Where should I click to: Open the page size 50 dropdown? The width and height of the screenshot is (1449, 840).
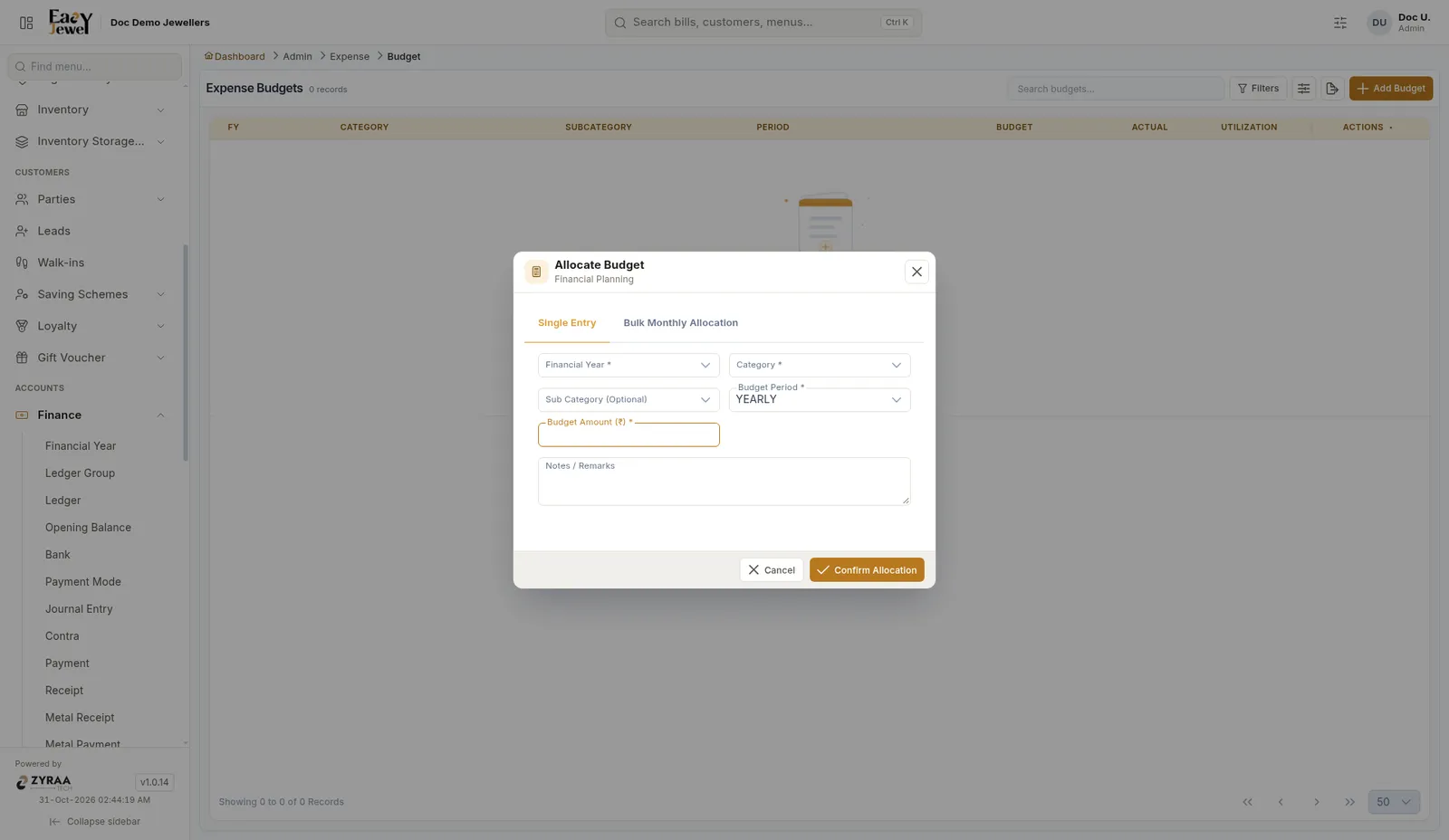tap(1394, 802)
